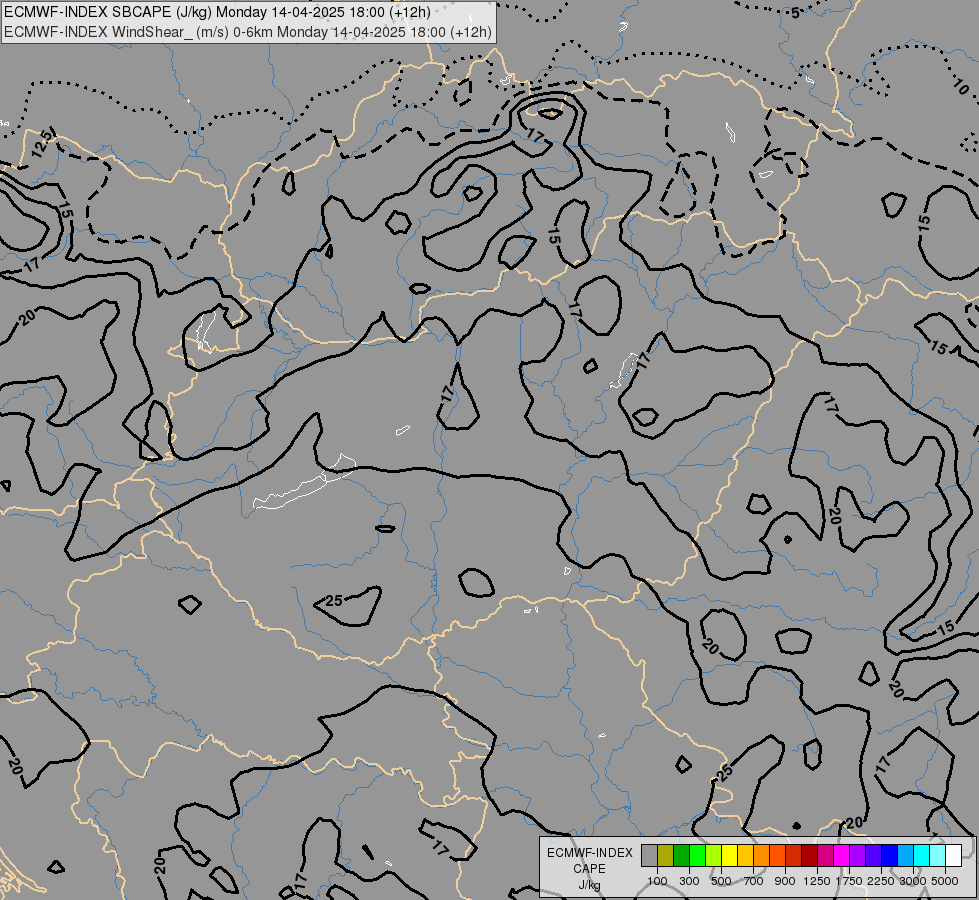
Task: Click the magenta CAPE legend swatch
Action: (x=842, y=856)
